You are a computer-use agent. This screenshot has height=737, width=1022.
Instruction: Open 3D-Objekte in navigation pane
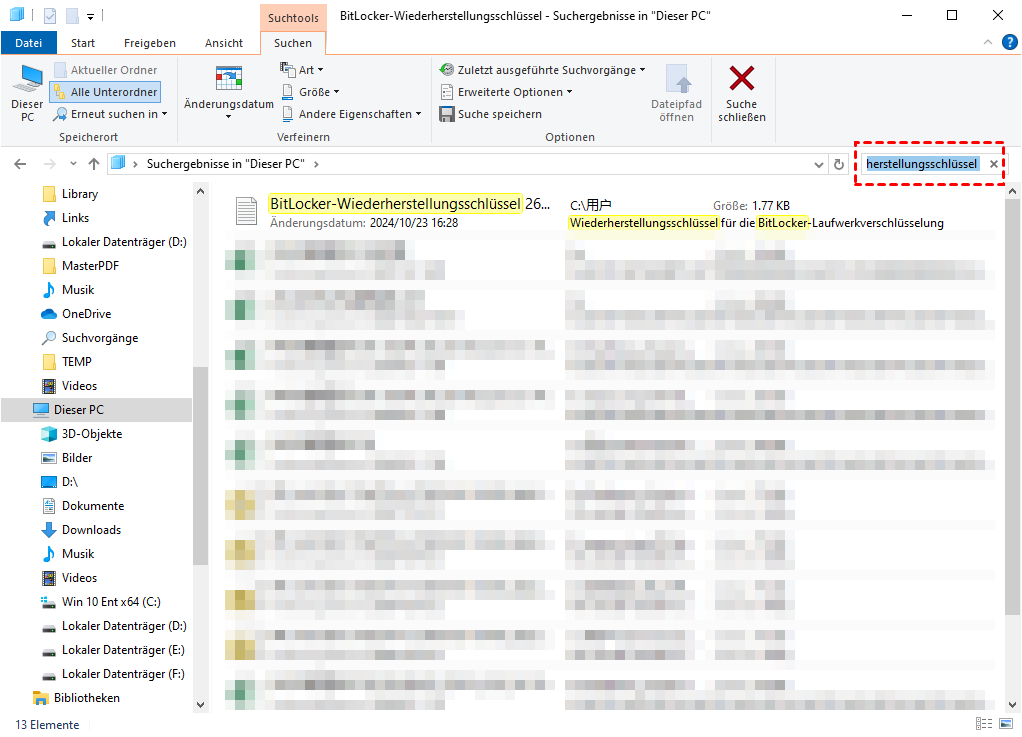pos(91,434)
